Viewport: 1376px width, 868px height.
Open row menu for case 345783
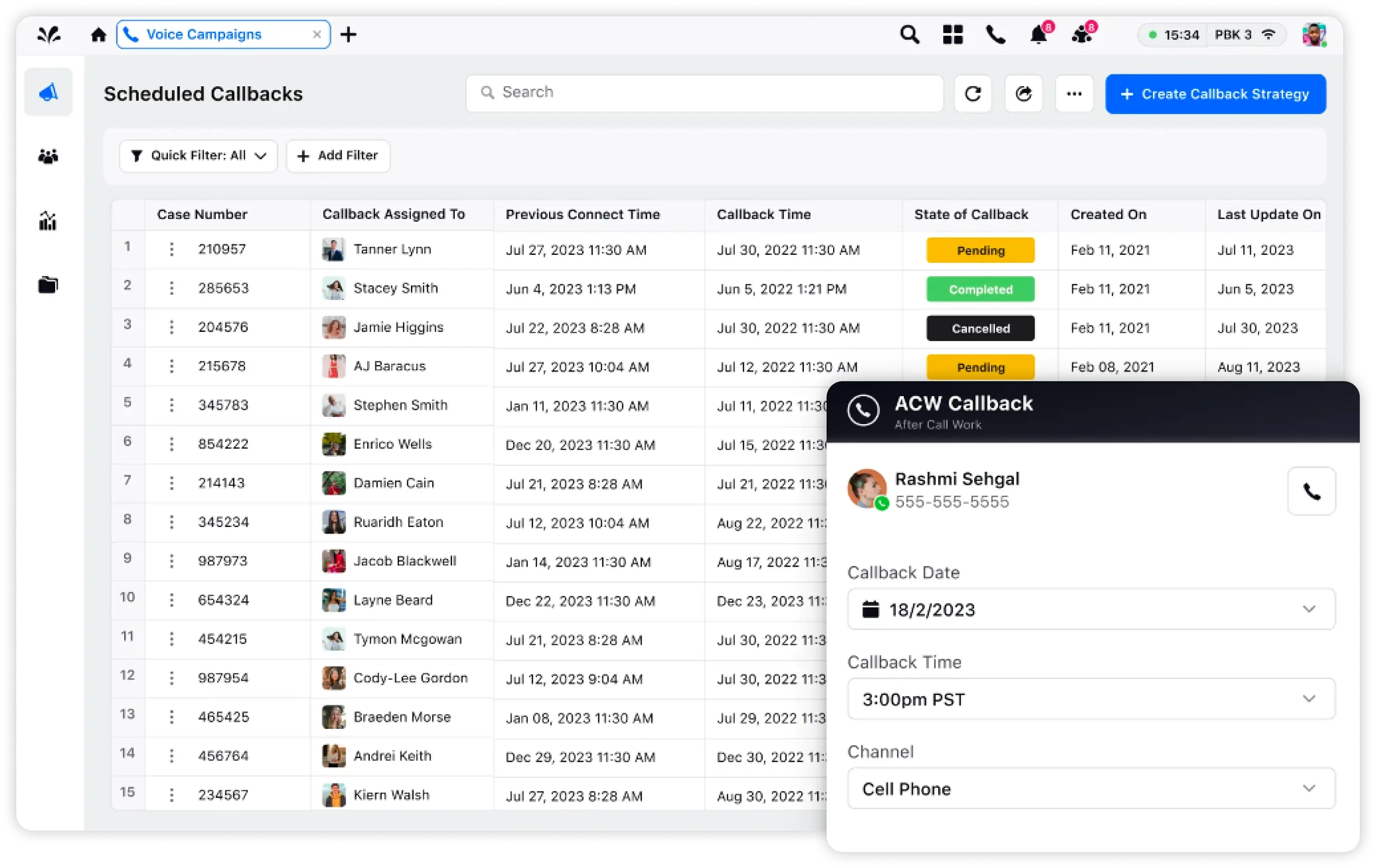point(171,405)
